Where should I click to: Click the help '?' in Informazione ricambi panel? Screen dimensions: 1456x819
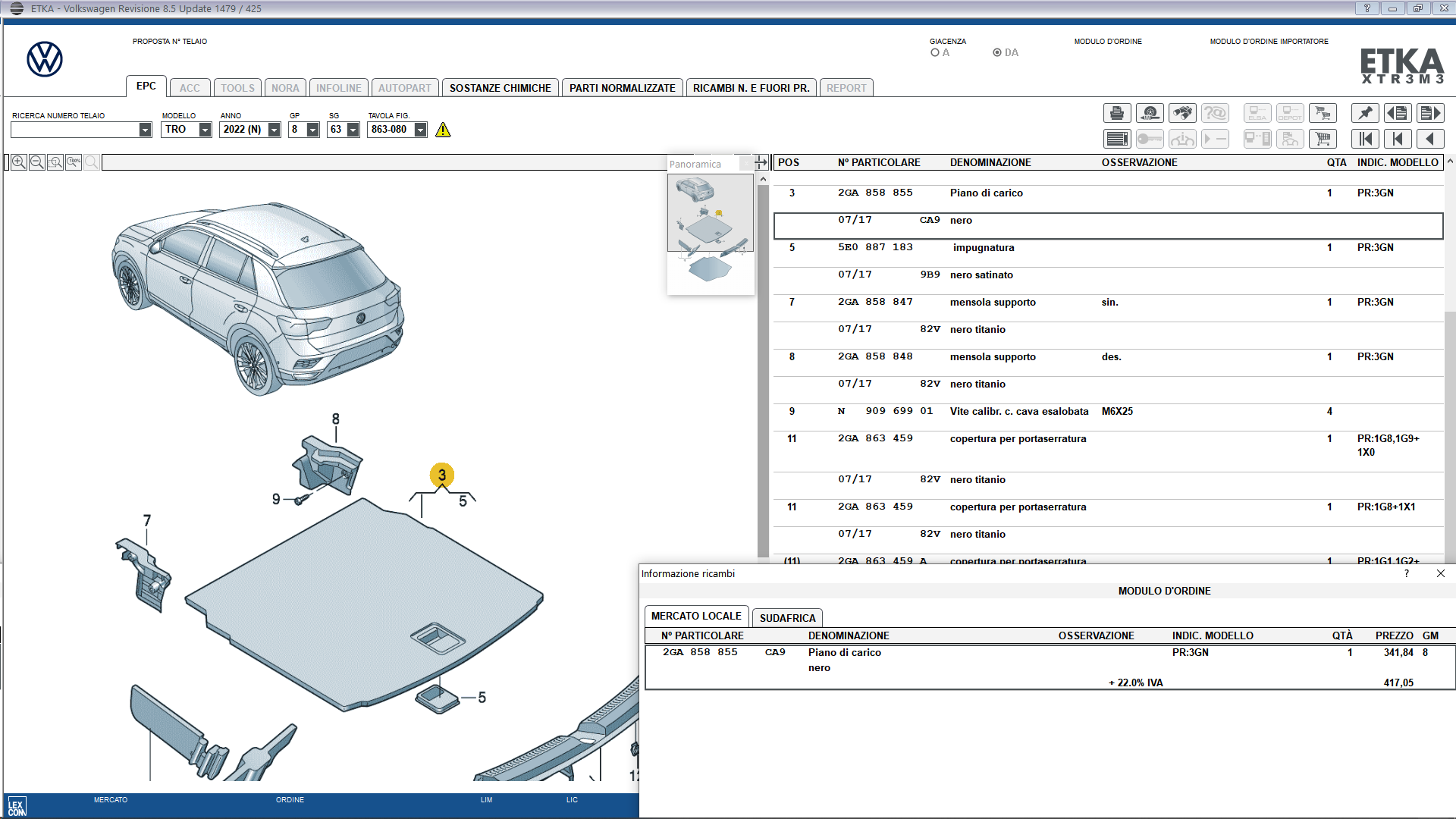(1407, 573)
